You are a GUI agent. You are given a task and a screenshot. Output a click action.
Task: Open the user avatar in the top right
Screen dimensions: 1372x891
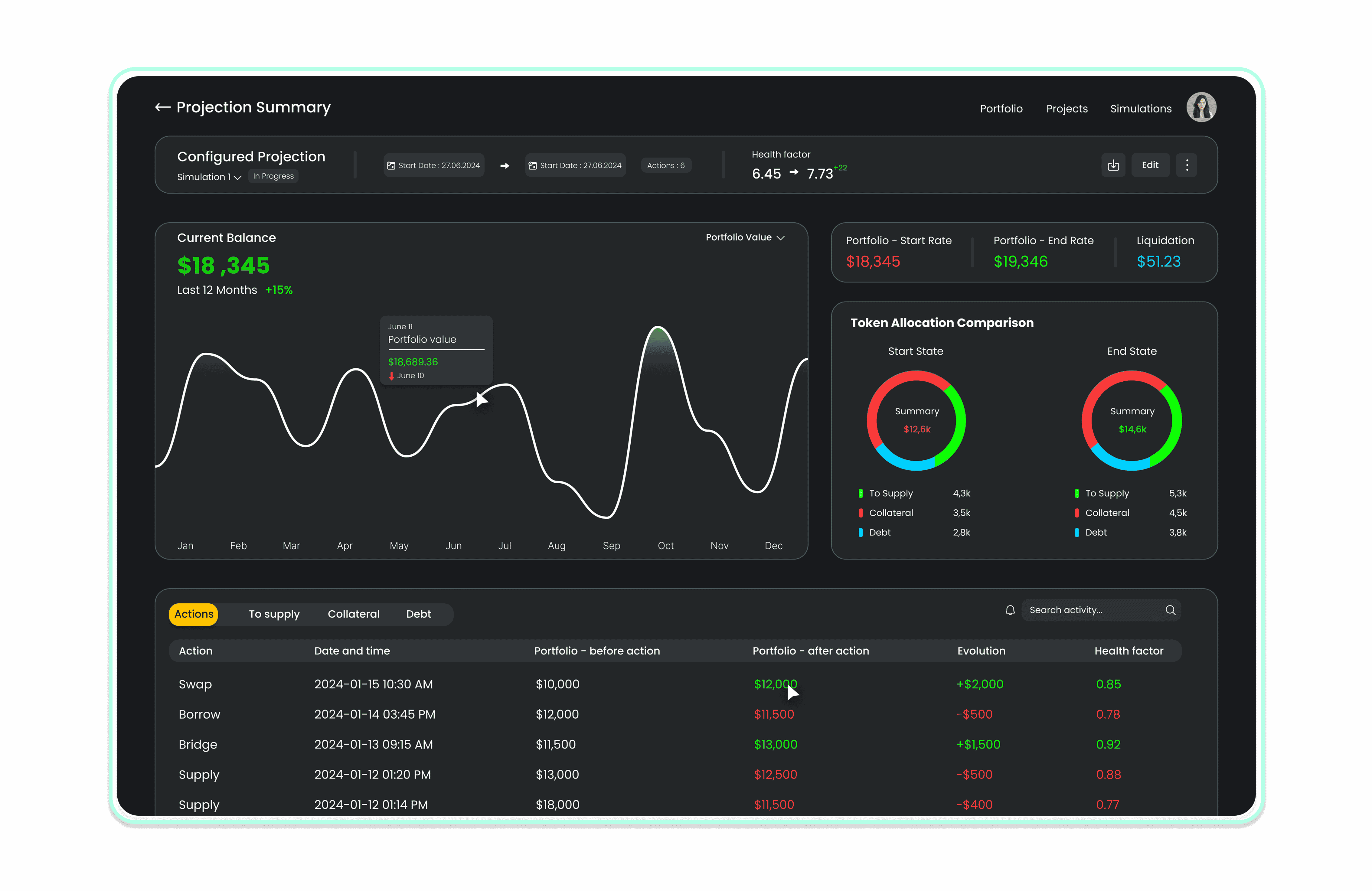pyautogui.click(x=1201, y=107)
